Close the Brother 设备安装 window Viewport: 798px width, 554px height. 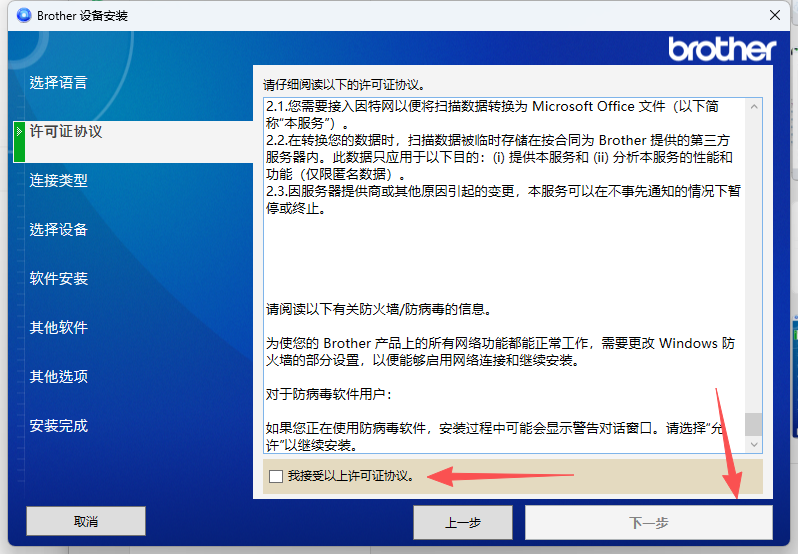pyautogui.click(x=774, y=15)
